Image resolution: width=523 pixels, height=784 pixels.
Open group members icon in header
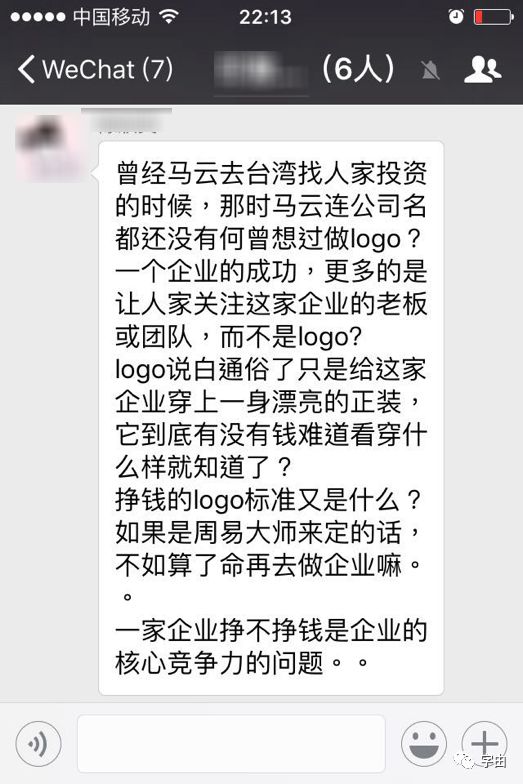click(x=482, y=70)
